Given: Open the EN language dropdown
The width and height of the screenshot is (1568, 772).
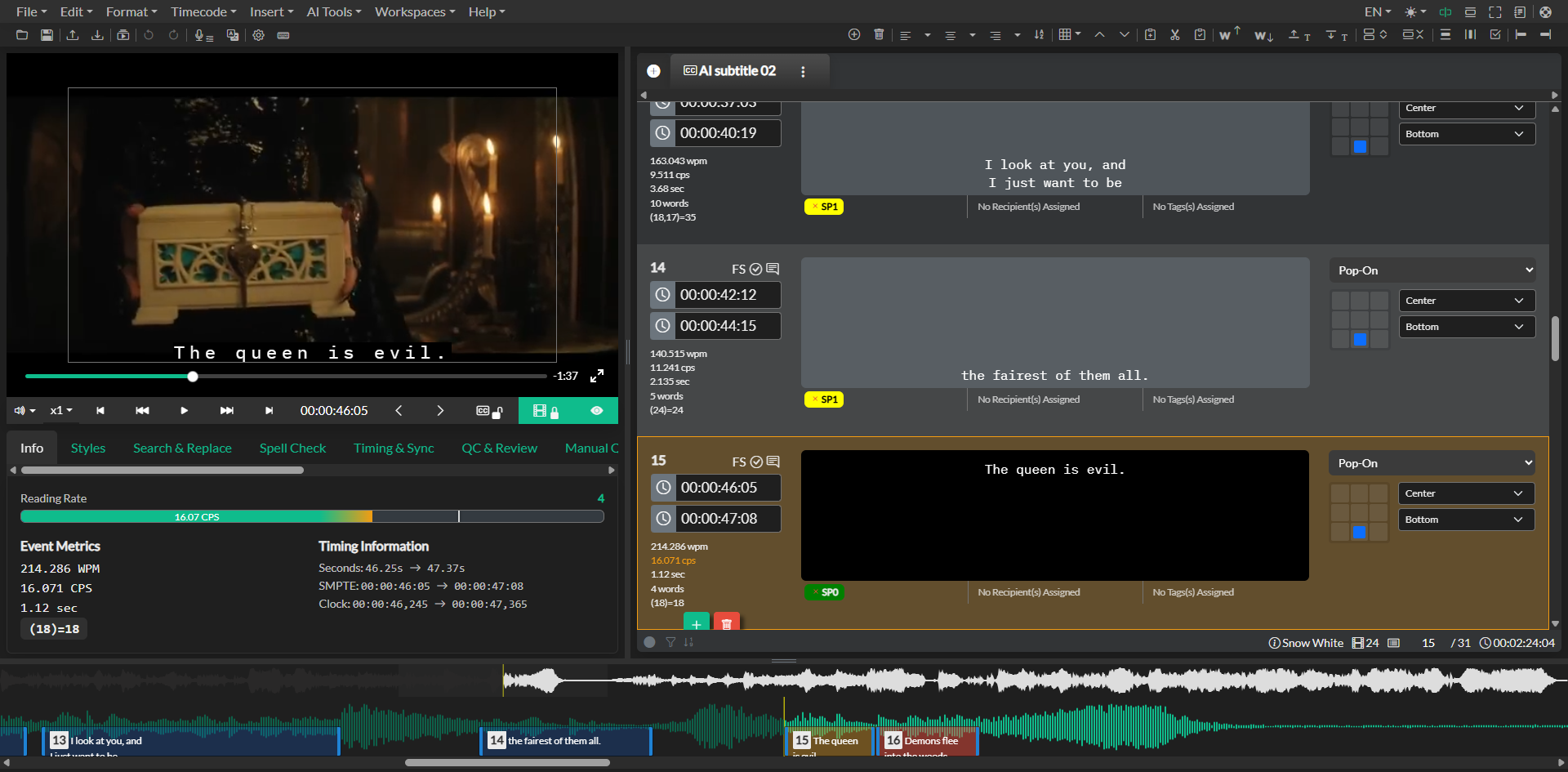Looking at the screenshot, I should point(1378,12).
